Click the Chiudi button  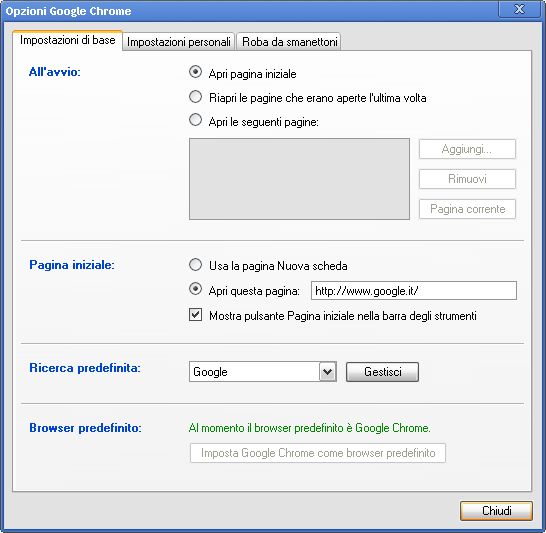[496, 511]
